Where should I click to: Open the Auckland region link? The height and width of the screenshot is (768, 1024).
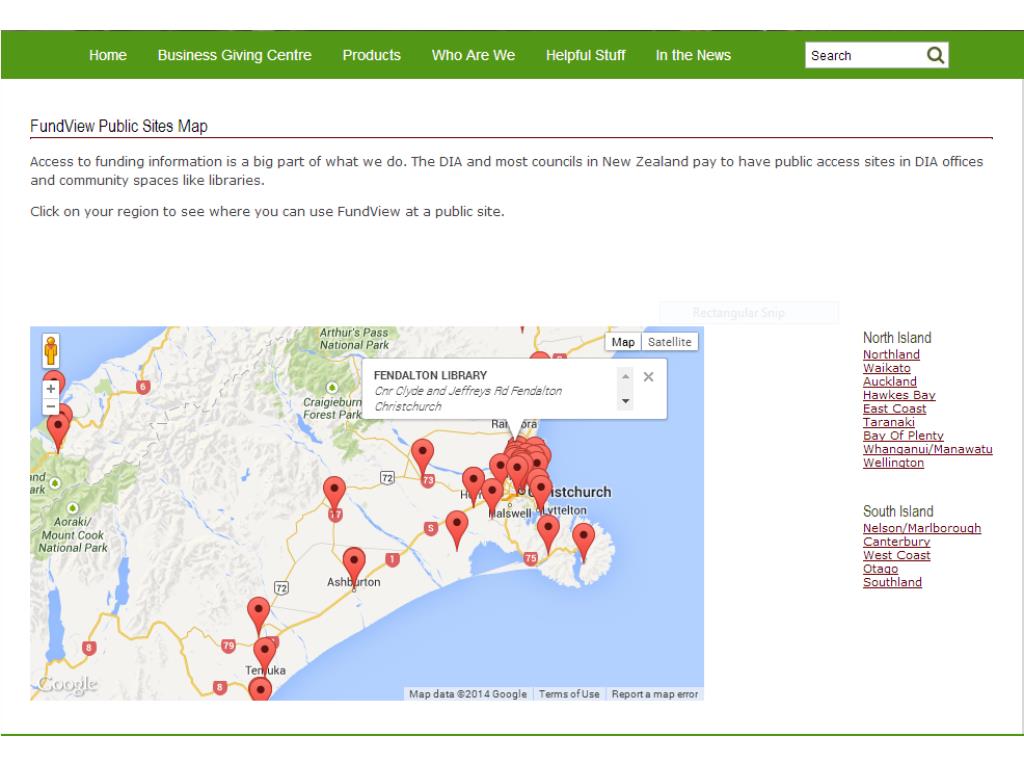(889, 381)
